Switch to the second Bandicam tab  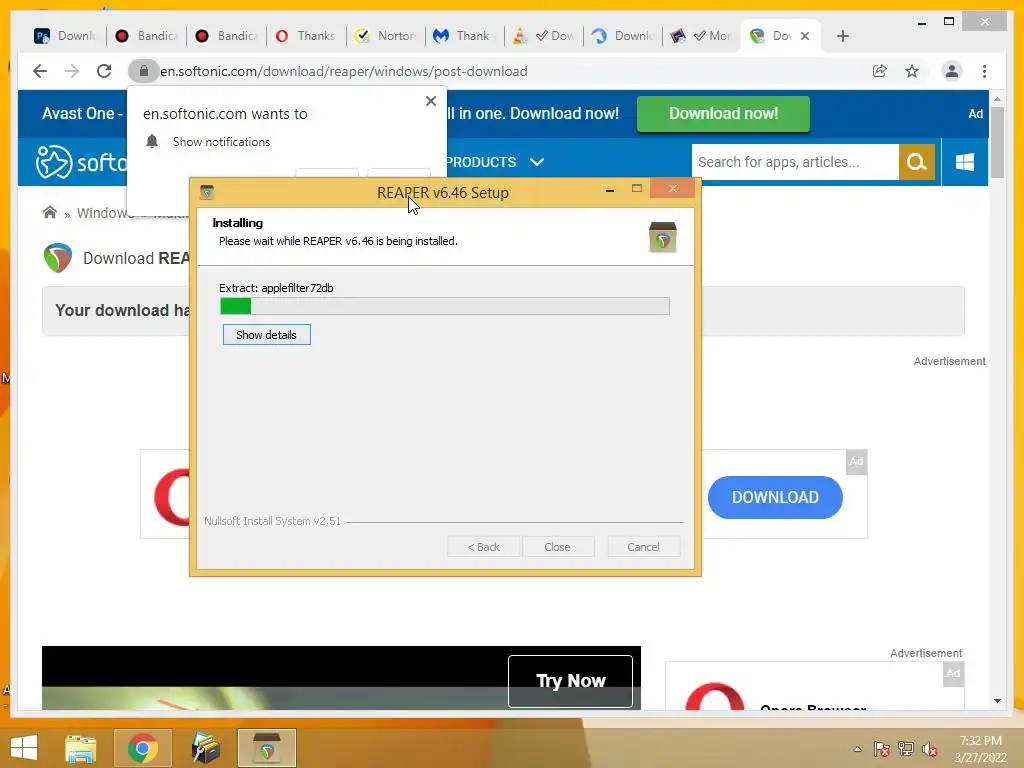[x=227, y=36]
